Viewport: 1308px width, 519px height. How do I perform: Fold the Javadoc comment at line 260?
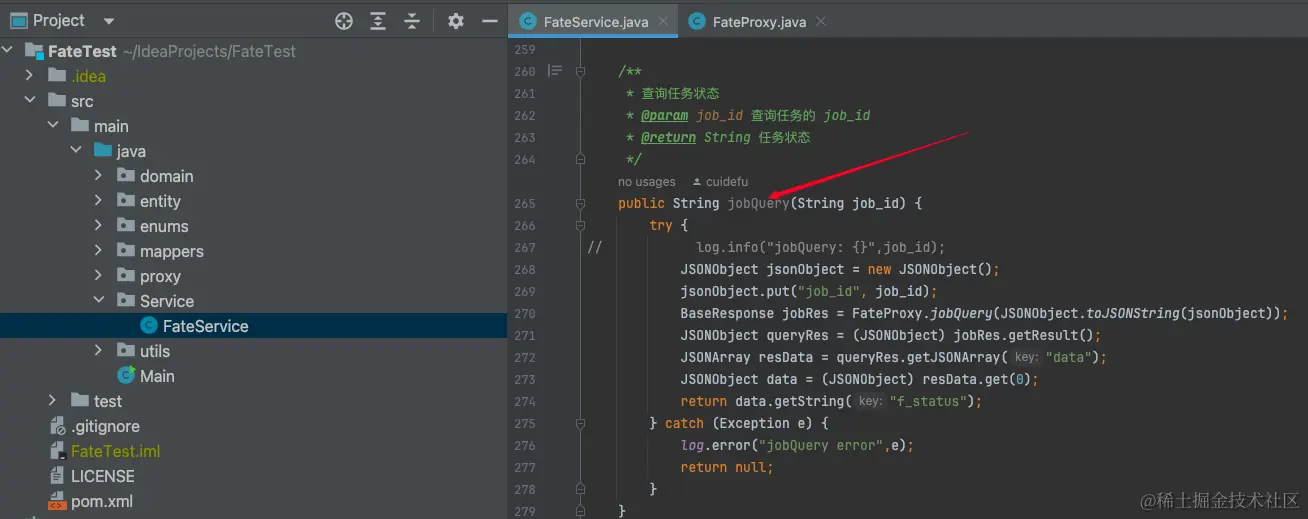point(580,71)
